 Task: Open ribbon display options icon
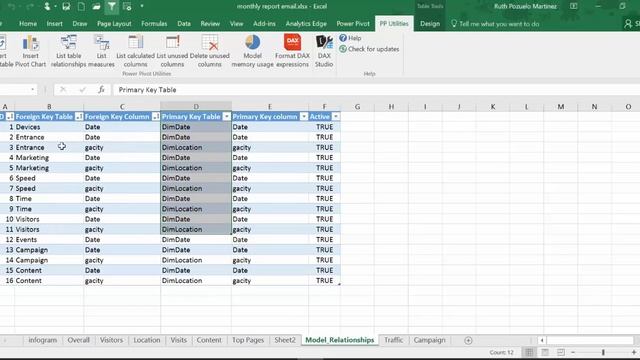click(573, 6)
